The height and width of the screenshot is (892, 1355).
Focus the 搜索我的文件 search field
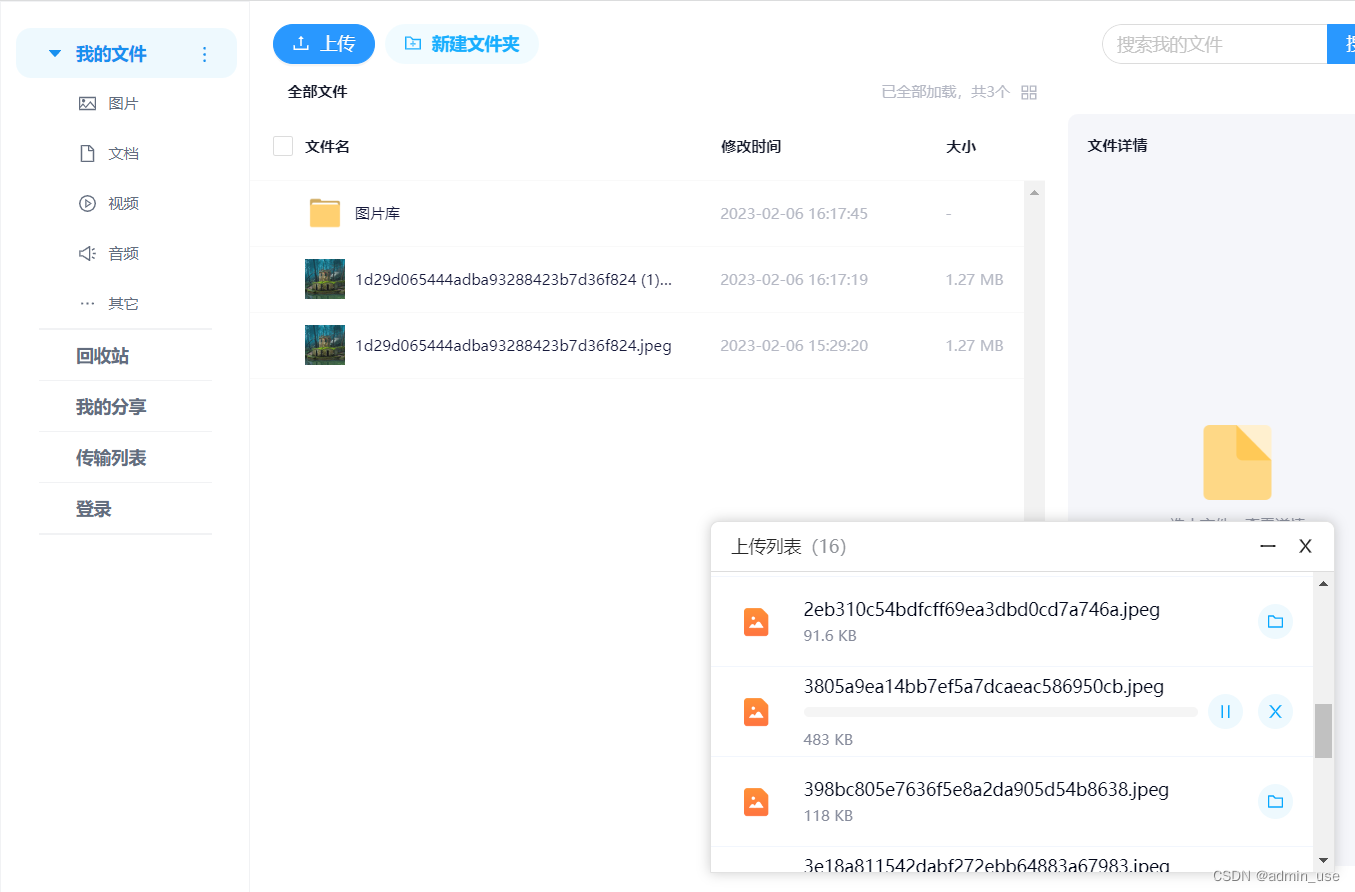point(1214,44)
